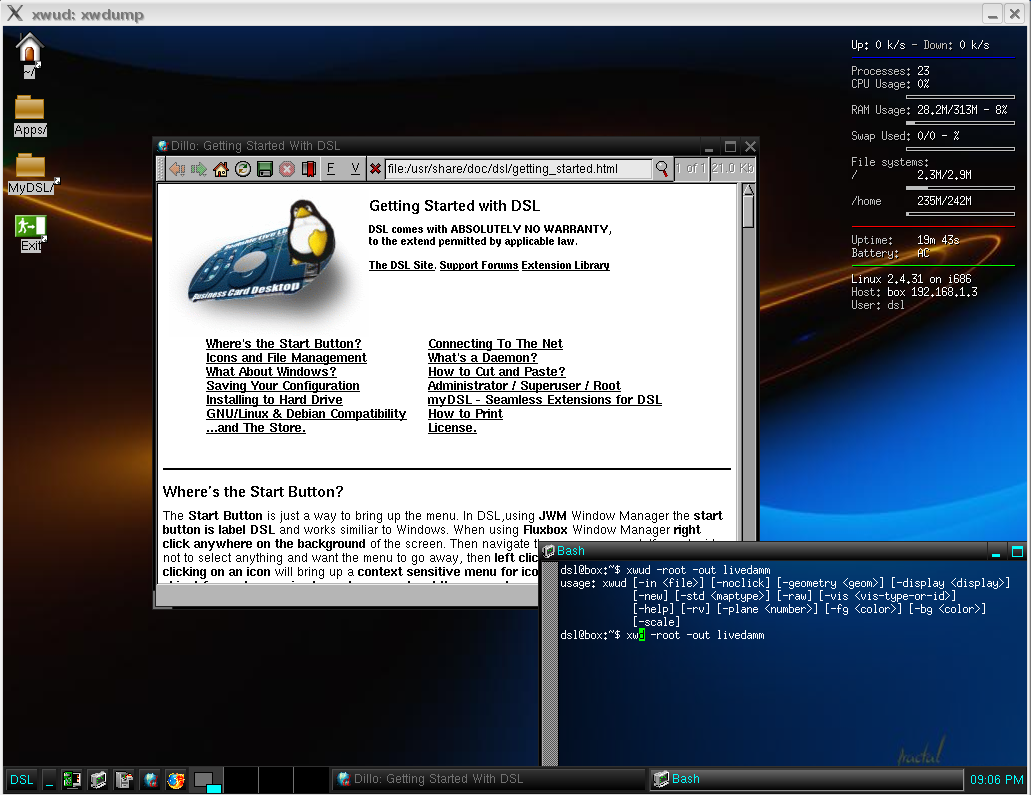Follow Icons and File Management link
The height and width of the screenshot is (795, 1031).
click(286, 358)
